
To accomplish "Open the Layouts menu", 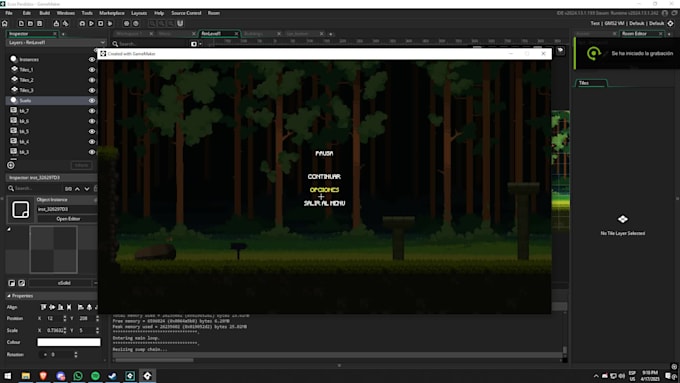I will (x=139, y=13).
